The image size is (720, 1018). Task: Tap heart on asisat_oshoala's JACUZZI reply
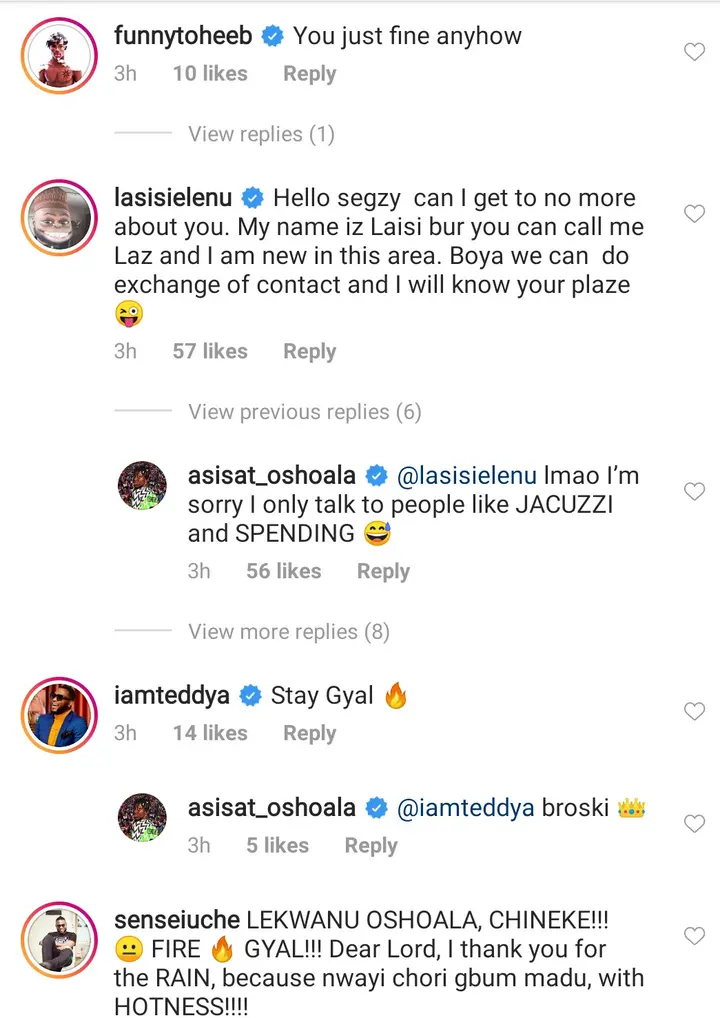click(x=694, y=491)
